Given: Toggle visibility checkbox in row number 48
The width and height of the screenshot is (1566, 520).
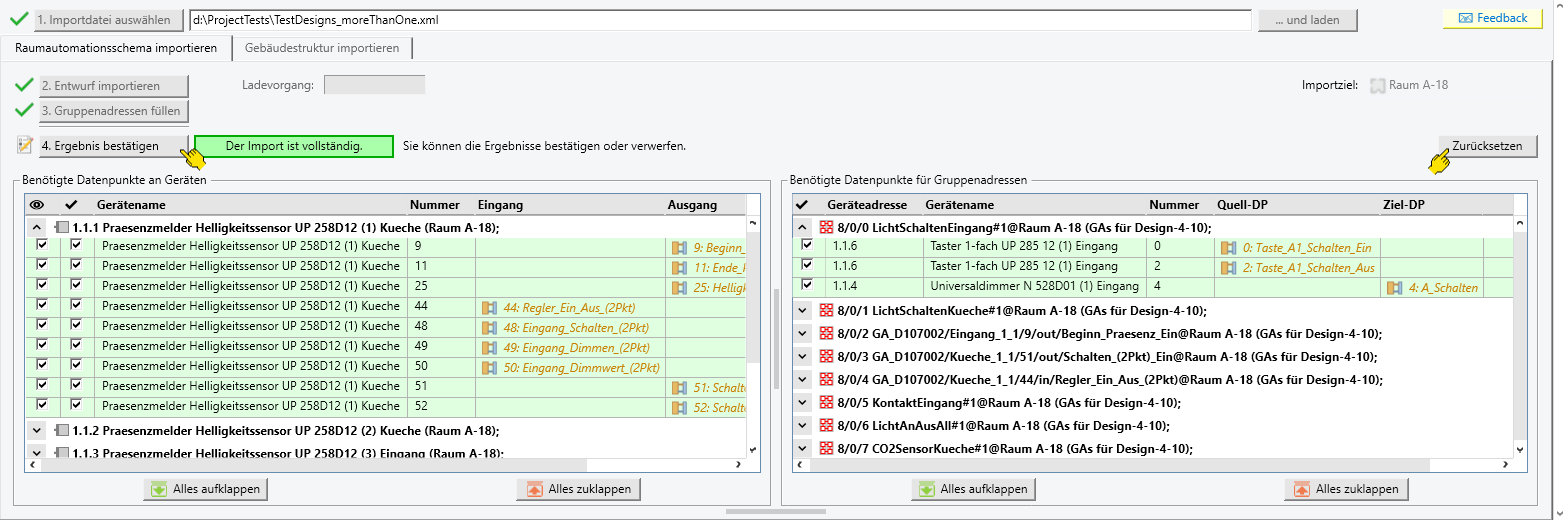Looking at the screenshot, I should coord(42,325).
